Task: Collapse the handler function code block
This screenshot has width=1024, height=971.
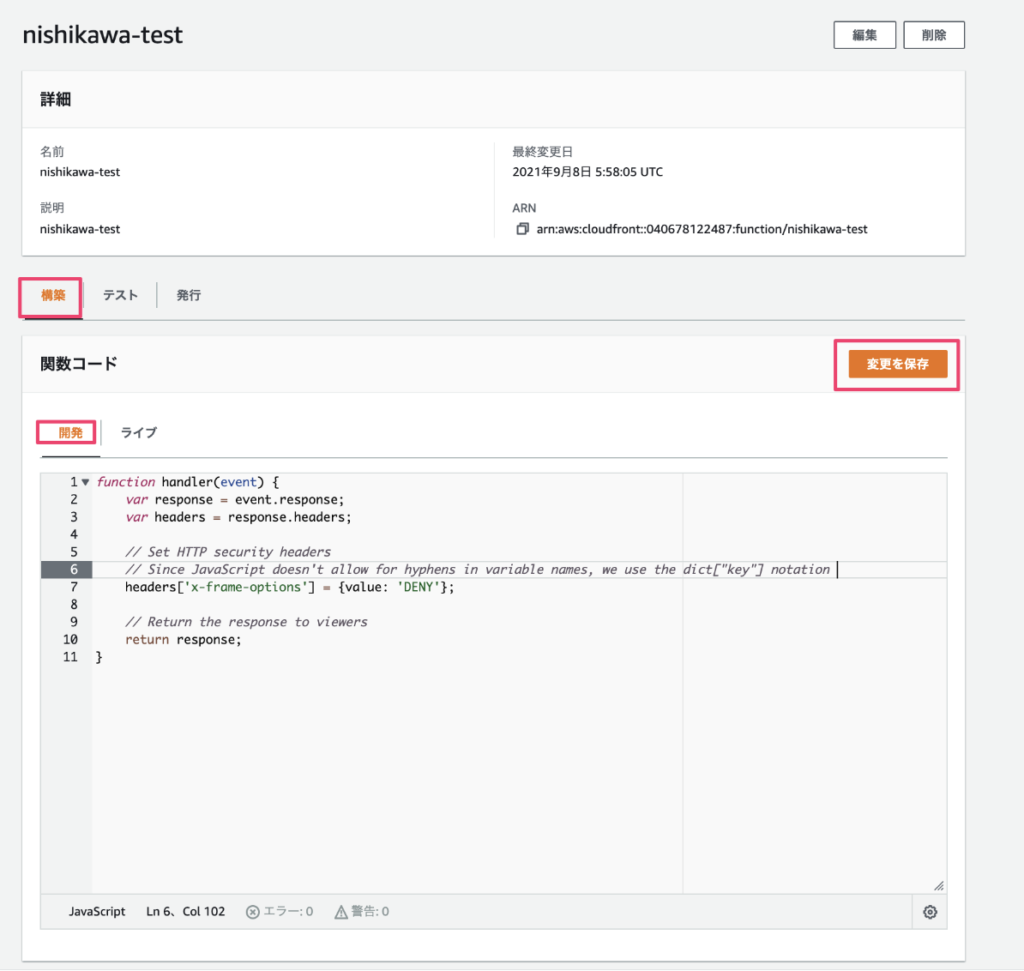Action: click(x=84, y=481)
